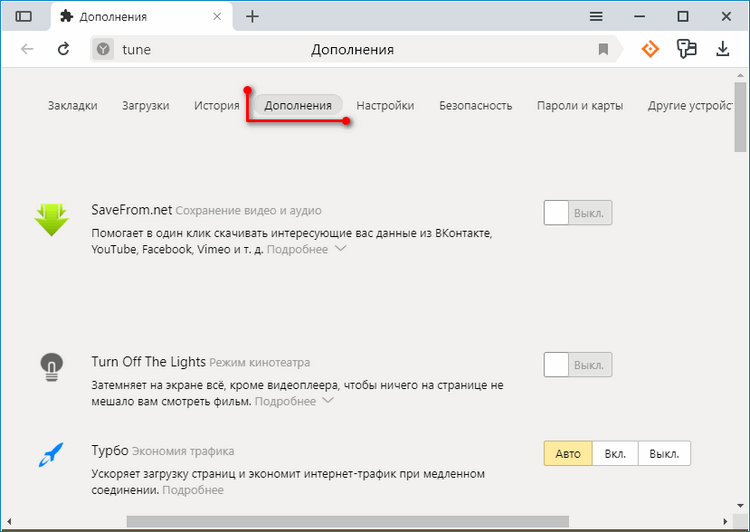Click the scroll up arrow
Screen dimensions: 750x532
pos(740,75)
